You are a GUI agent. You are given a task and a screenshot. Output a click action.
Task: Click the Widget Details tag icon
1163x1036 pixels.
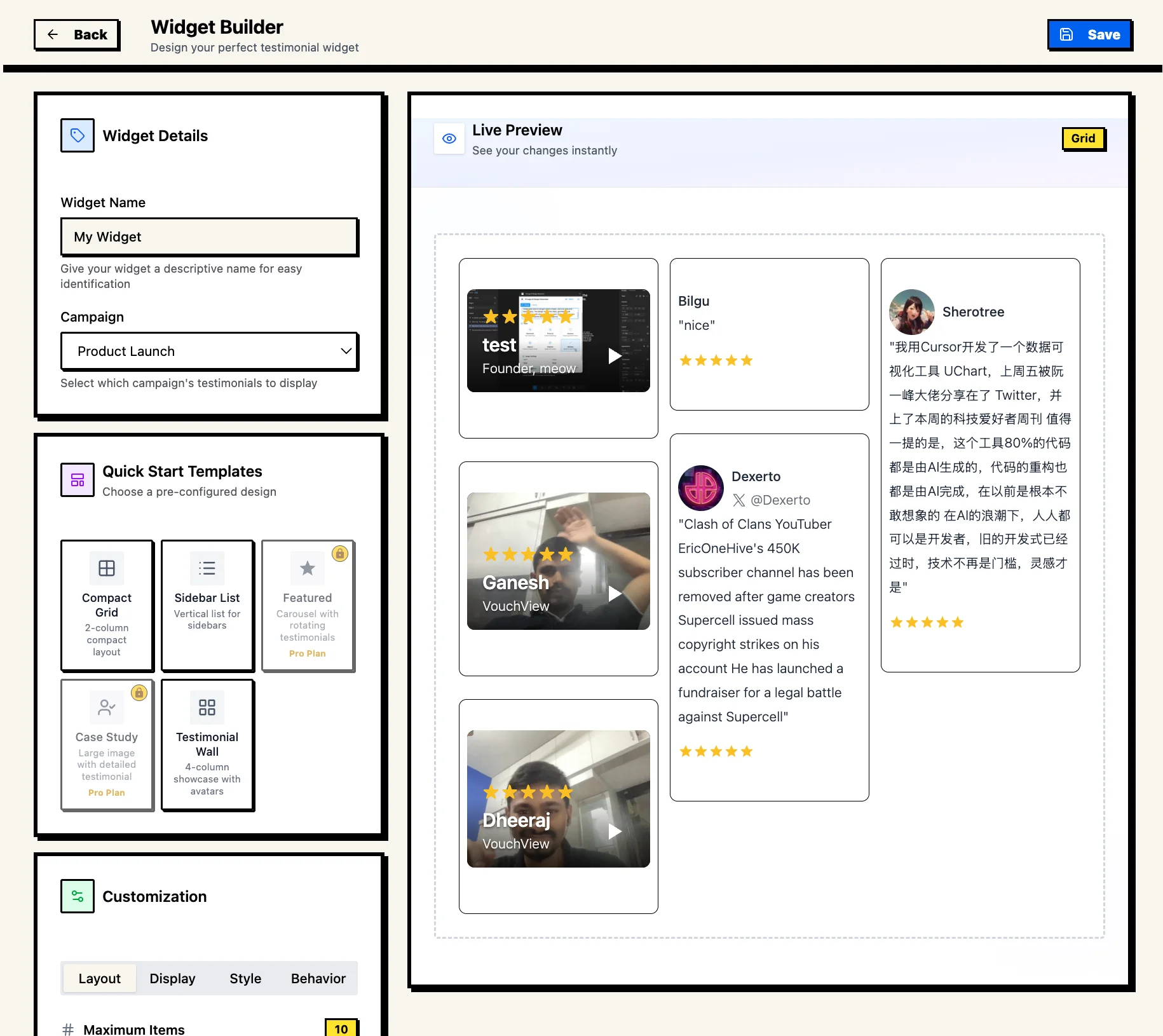[77, 135]
